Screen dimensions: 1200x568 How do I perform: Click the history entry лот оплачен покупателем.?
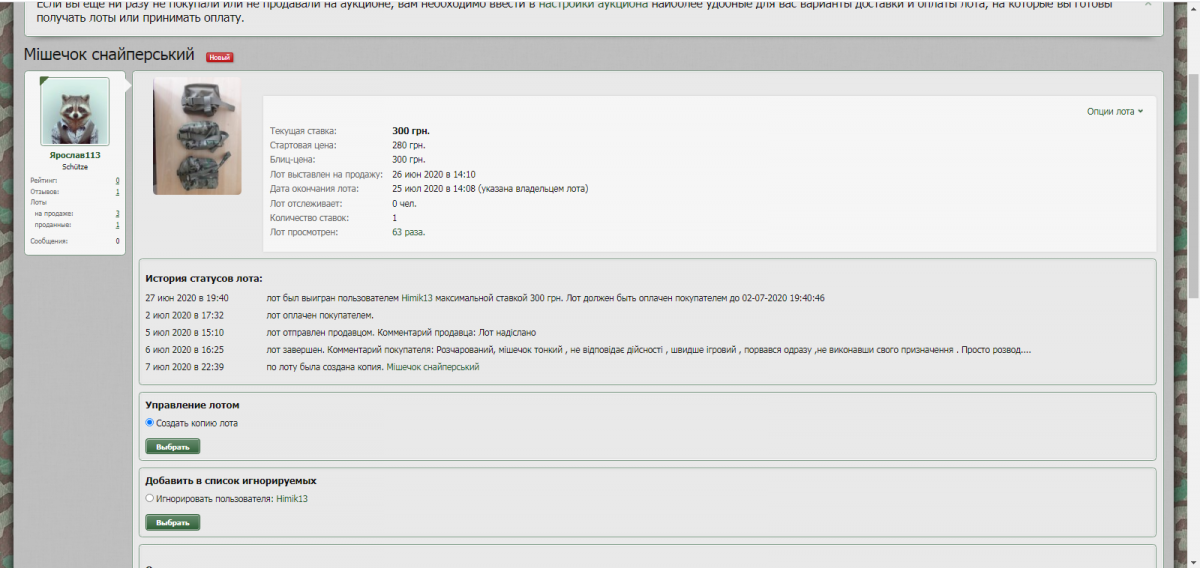[320, 315]
